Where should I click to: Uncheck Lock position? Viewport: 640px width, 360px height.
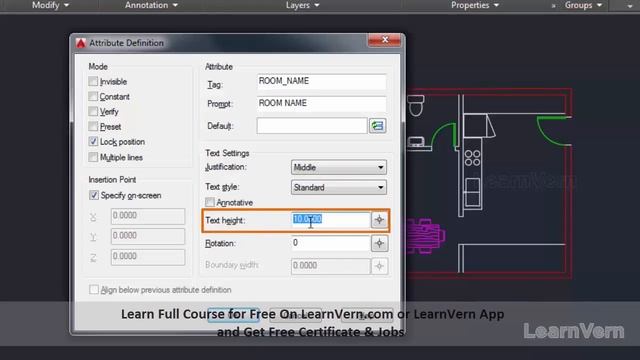tap(93, 141)
